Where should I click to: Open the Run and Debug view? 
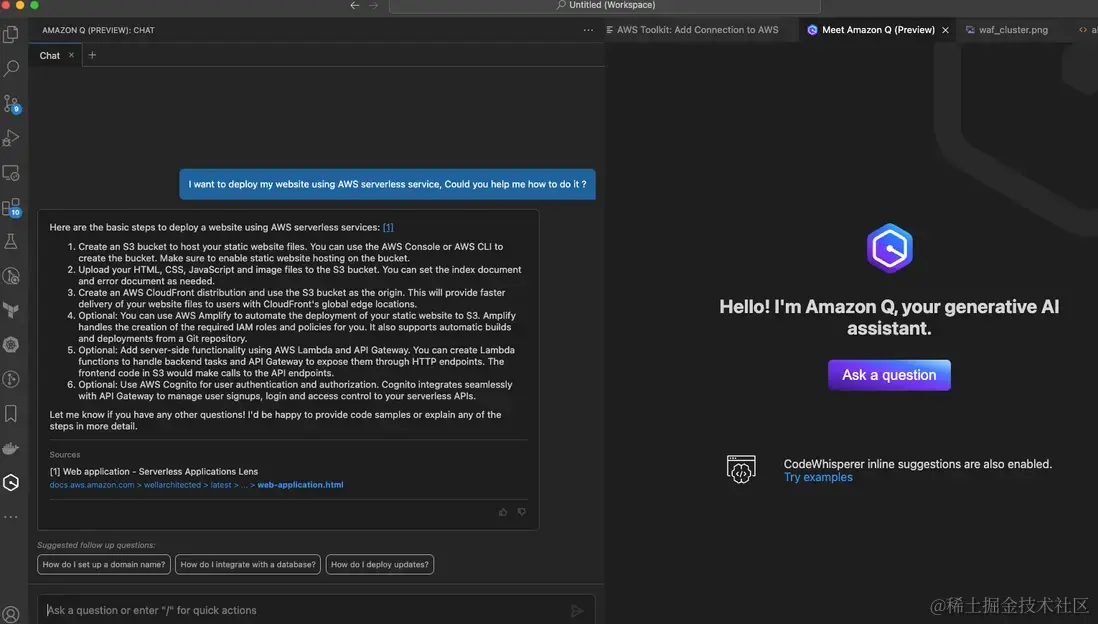pyautogui.click(x=11, y=137)
